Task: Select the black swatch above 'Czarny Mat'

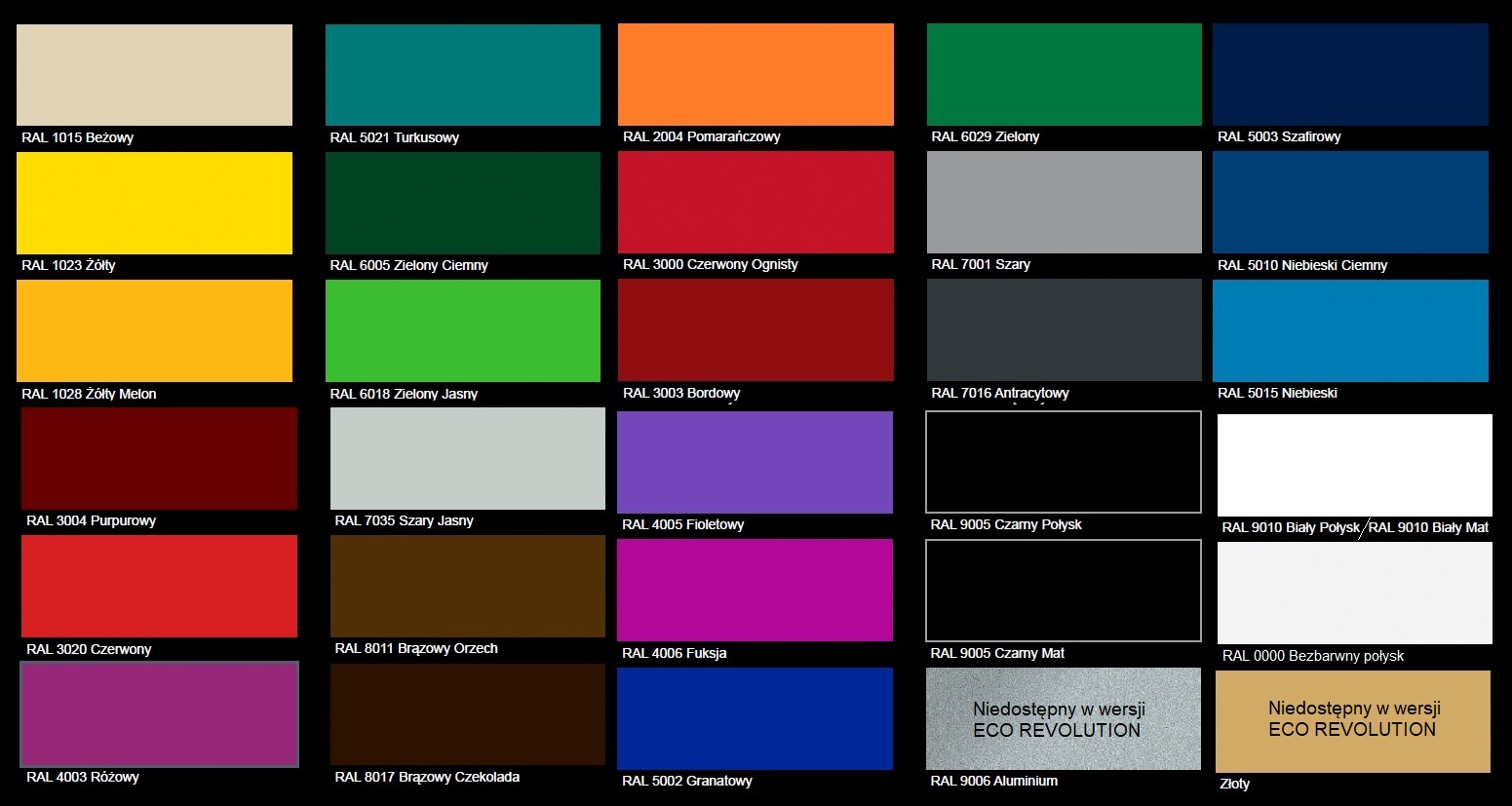Action: [1064, 591]
